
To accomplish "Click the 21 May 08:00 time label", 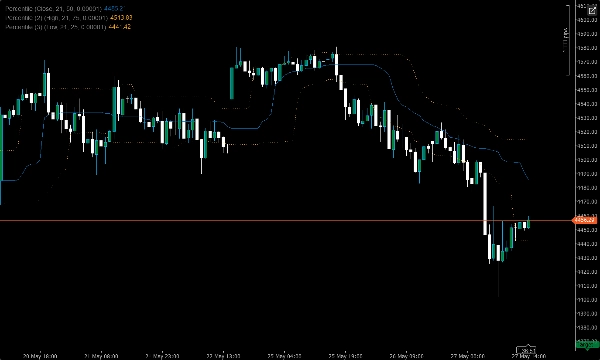I will tap(101, 356).
